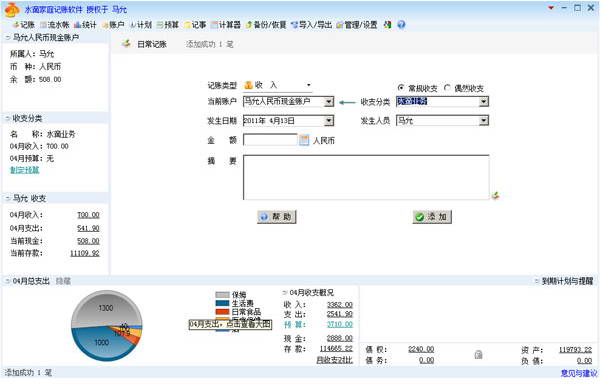Click the blue help question-mark icon
Image resolution: width=601 pixels, height=392 pixels.
point(401,25)
